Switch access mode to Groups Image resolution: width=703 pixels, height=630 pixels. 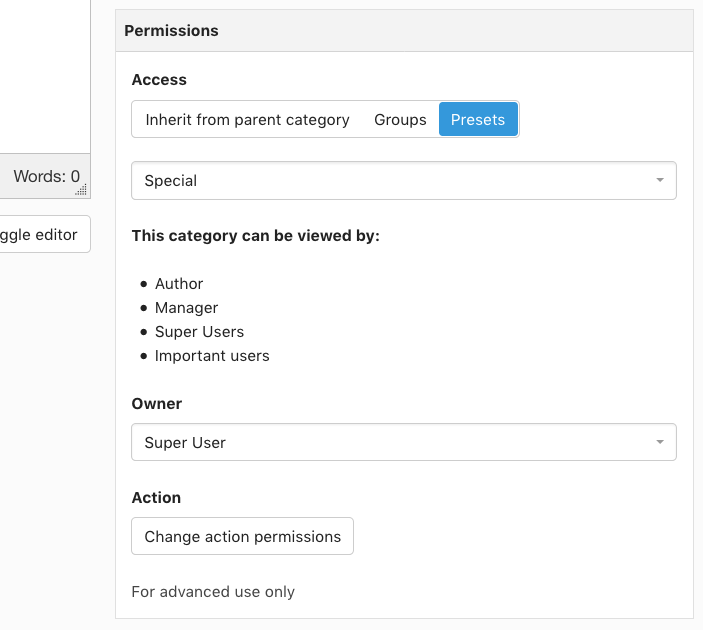coord(400,120)
